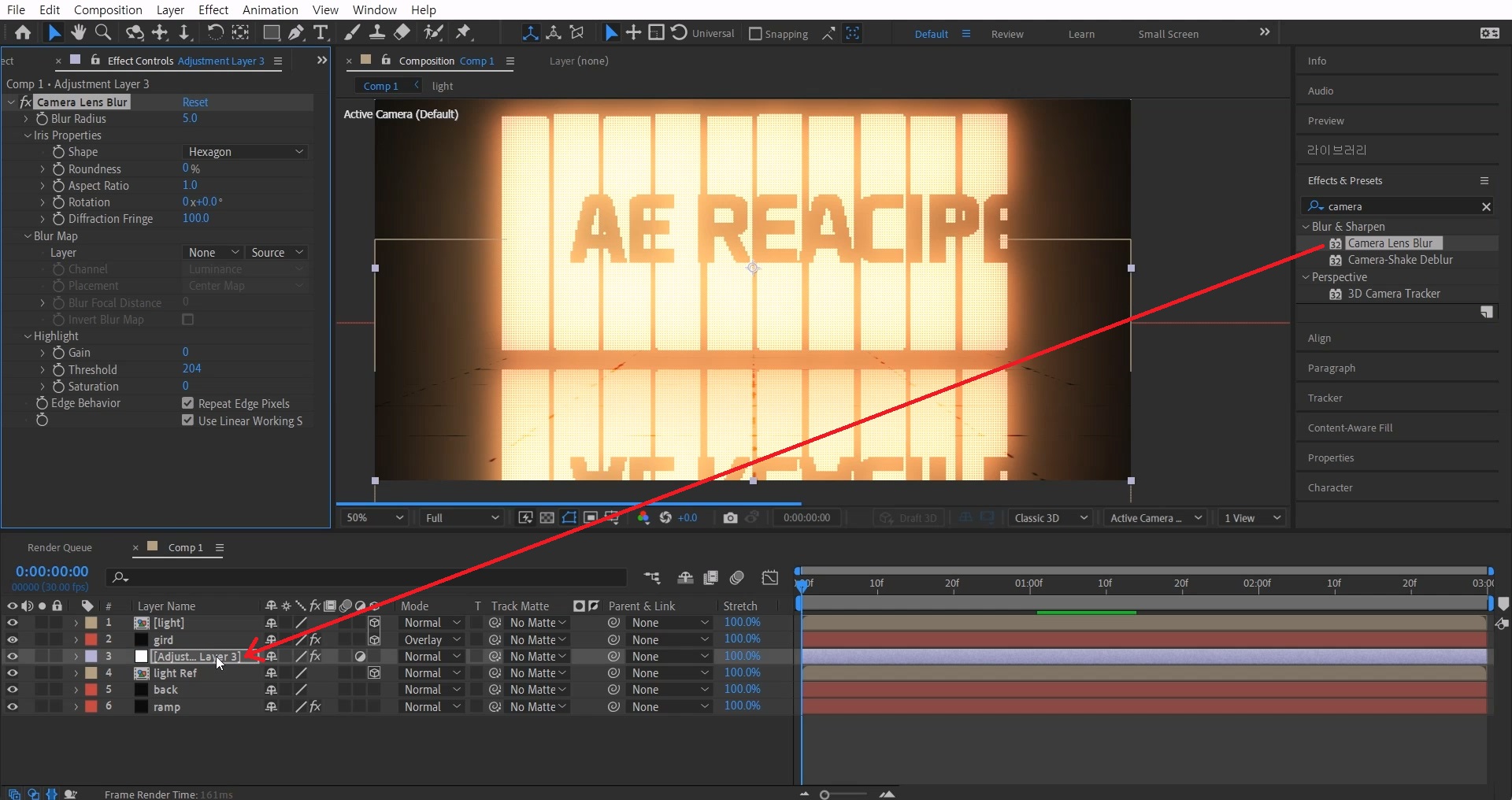1512x800 pixels.
Task: Collapse the Highlight group
Action: 28,336
